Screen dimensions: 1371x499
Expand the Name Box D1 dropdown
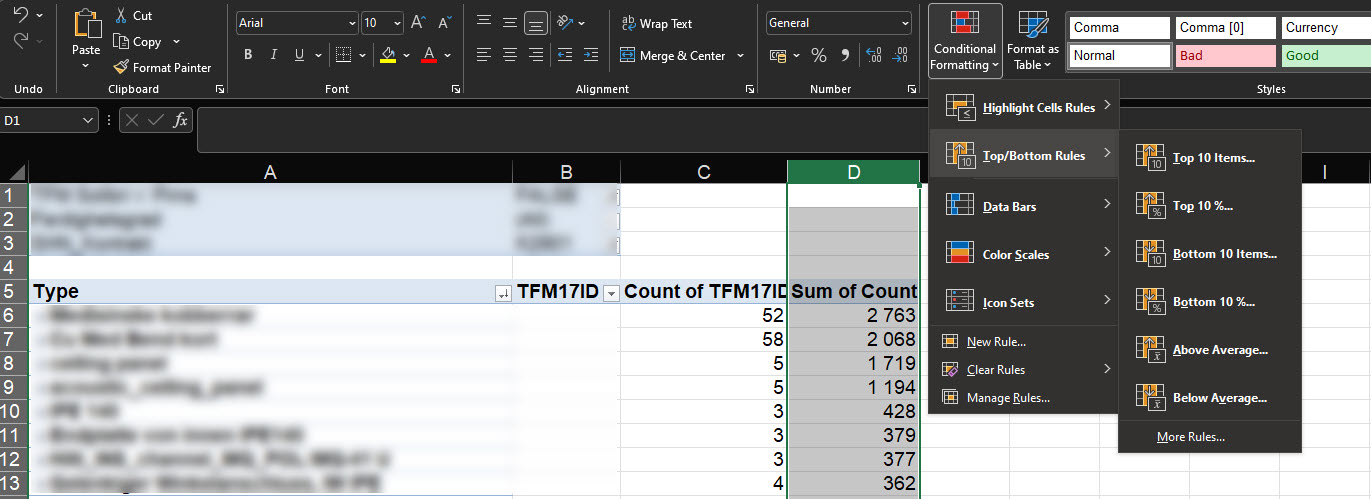(x=89, y=121)
